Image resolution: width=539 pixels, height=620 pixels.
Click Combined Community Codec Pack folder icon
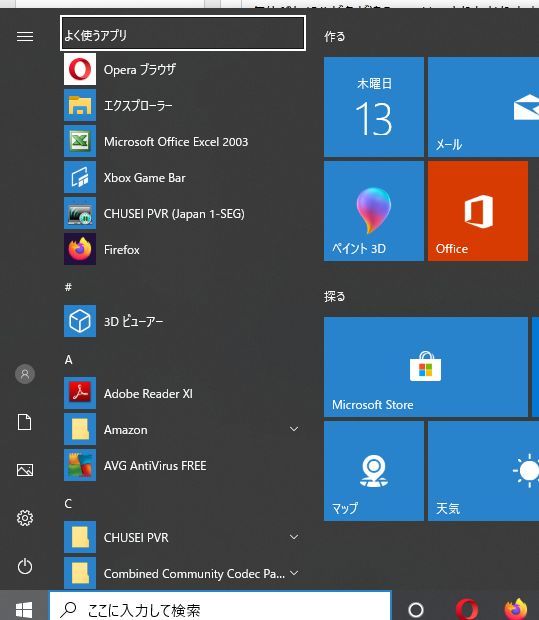click(80, 573)
